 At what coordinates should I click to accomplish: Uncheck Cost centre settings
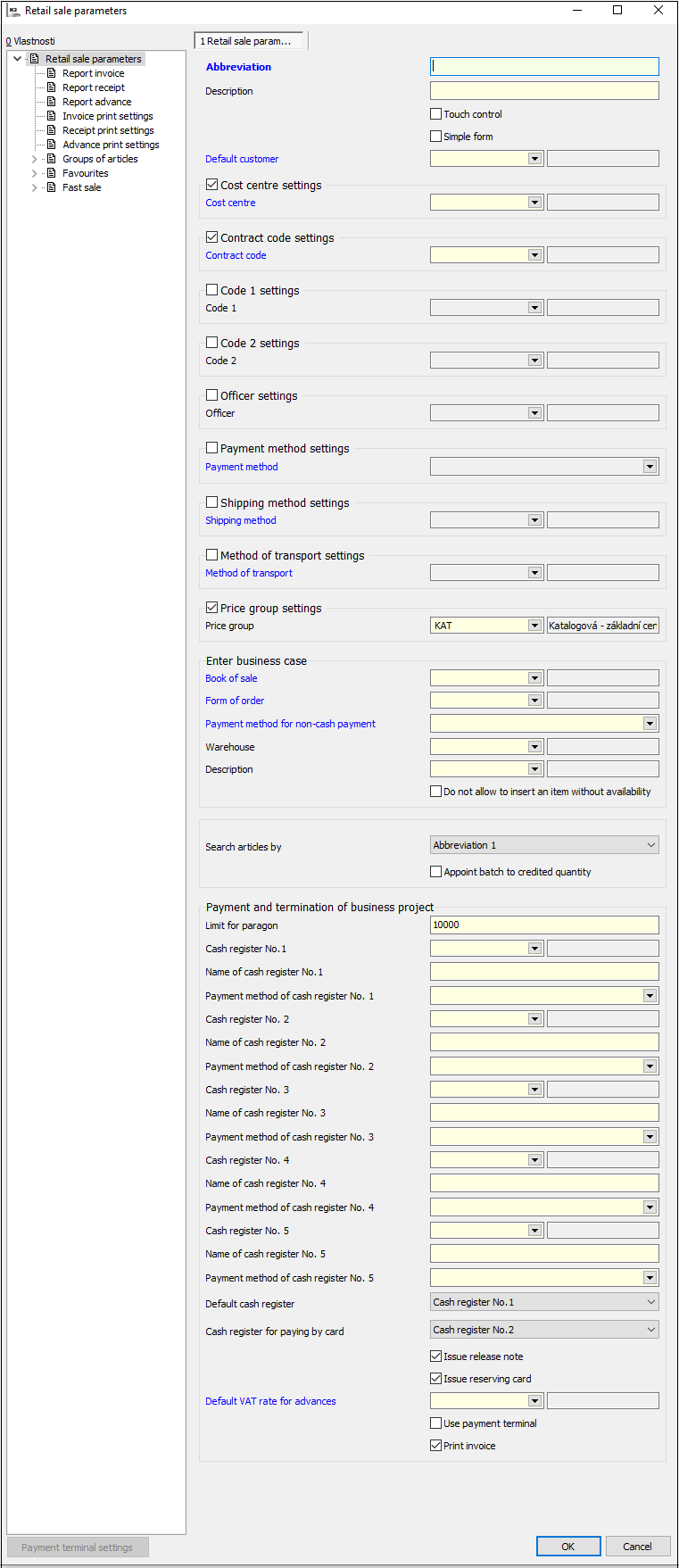click(212, 185)
